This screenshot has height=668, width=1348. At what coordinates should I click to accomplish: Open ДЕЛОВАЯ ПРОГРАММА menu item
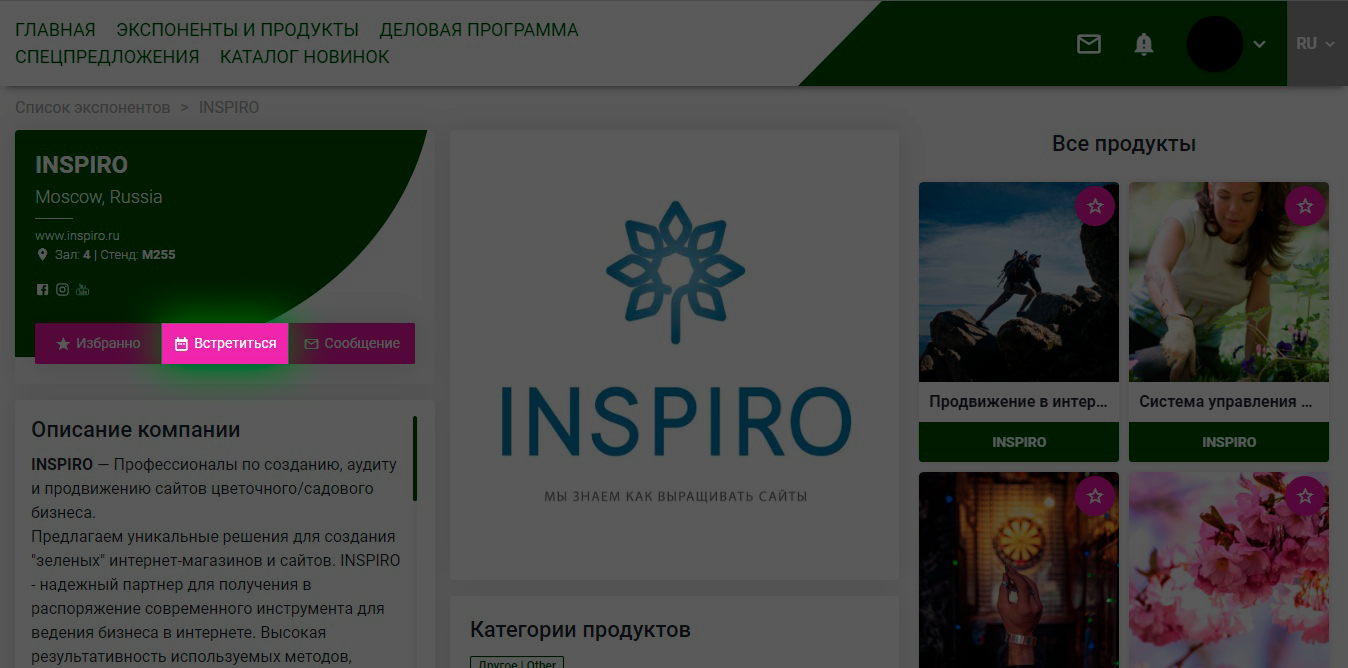[479, 30]
